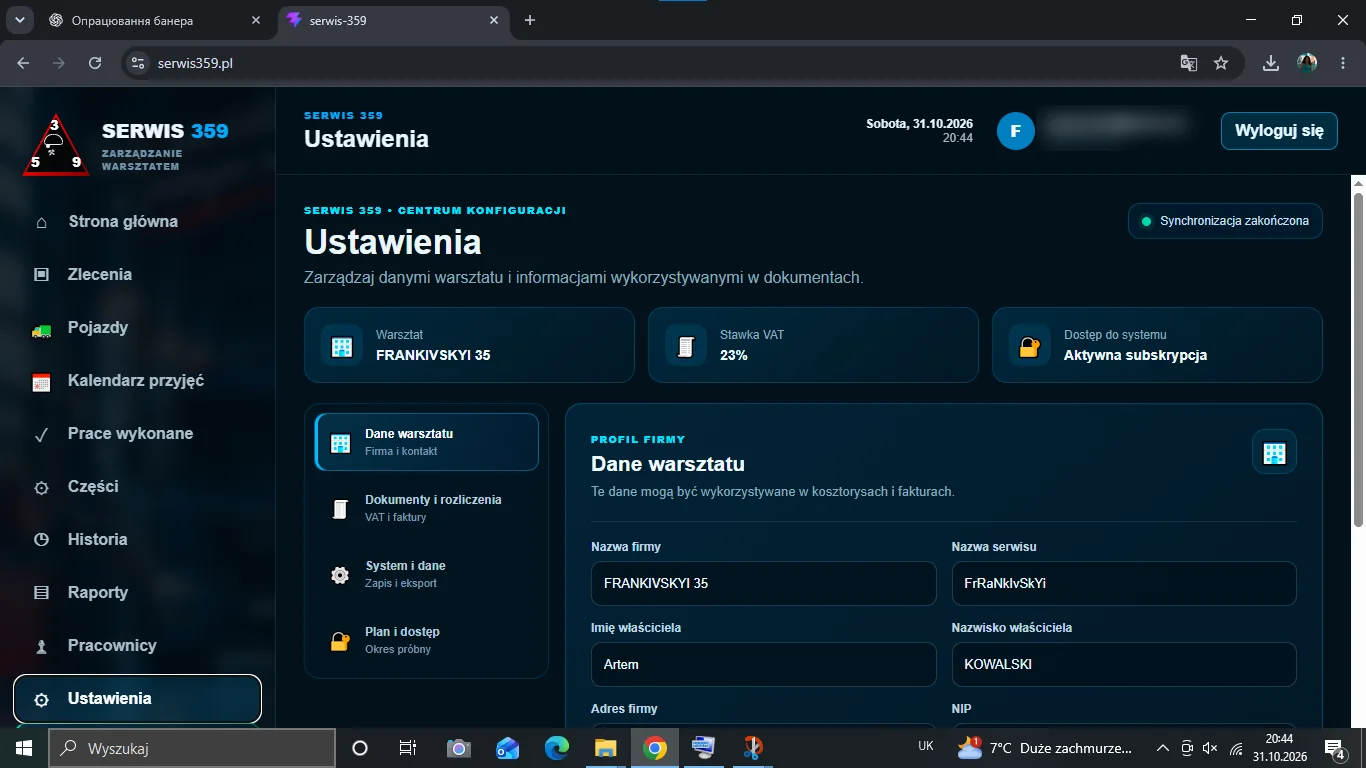Click the Nazwa firmy input field
1366x768 pixels.
tap(764, 583)
